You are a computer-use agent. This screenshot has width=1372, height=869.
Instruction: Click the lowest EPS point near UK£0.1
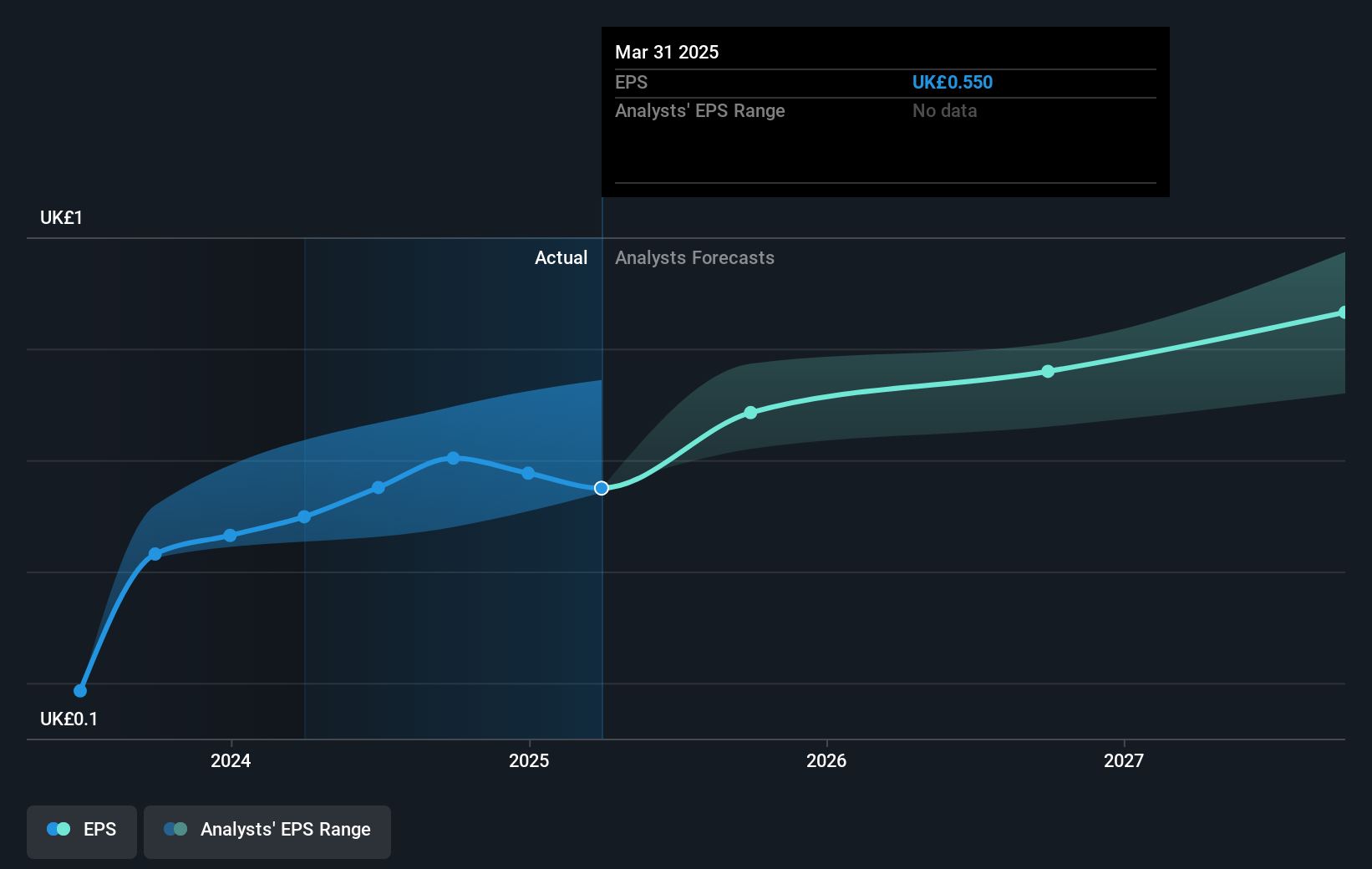(x=80, y=691)
